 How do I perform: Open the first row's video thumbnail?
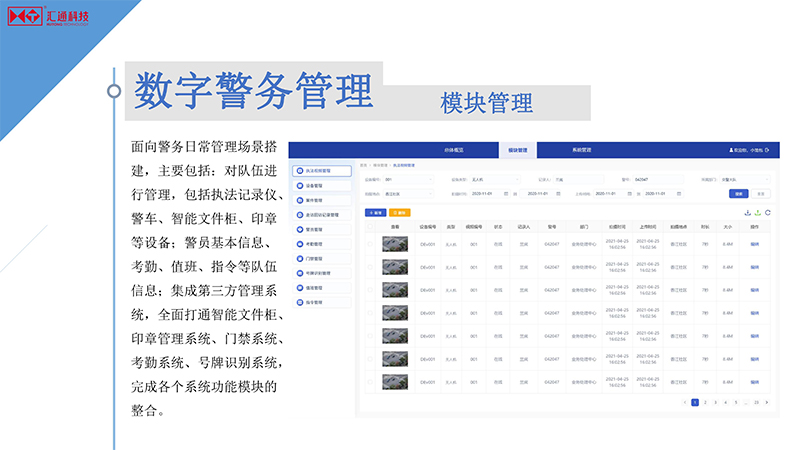(395, 243)
